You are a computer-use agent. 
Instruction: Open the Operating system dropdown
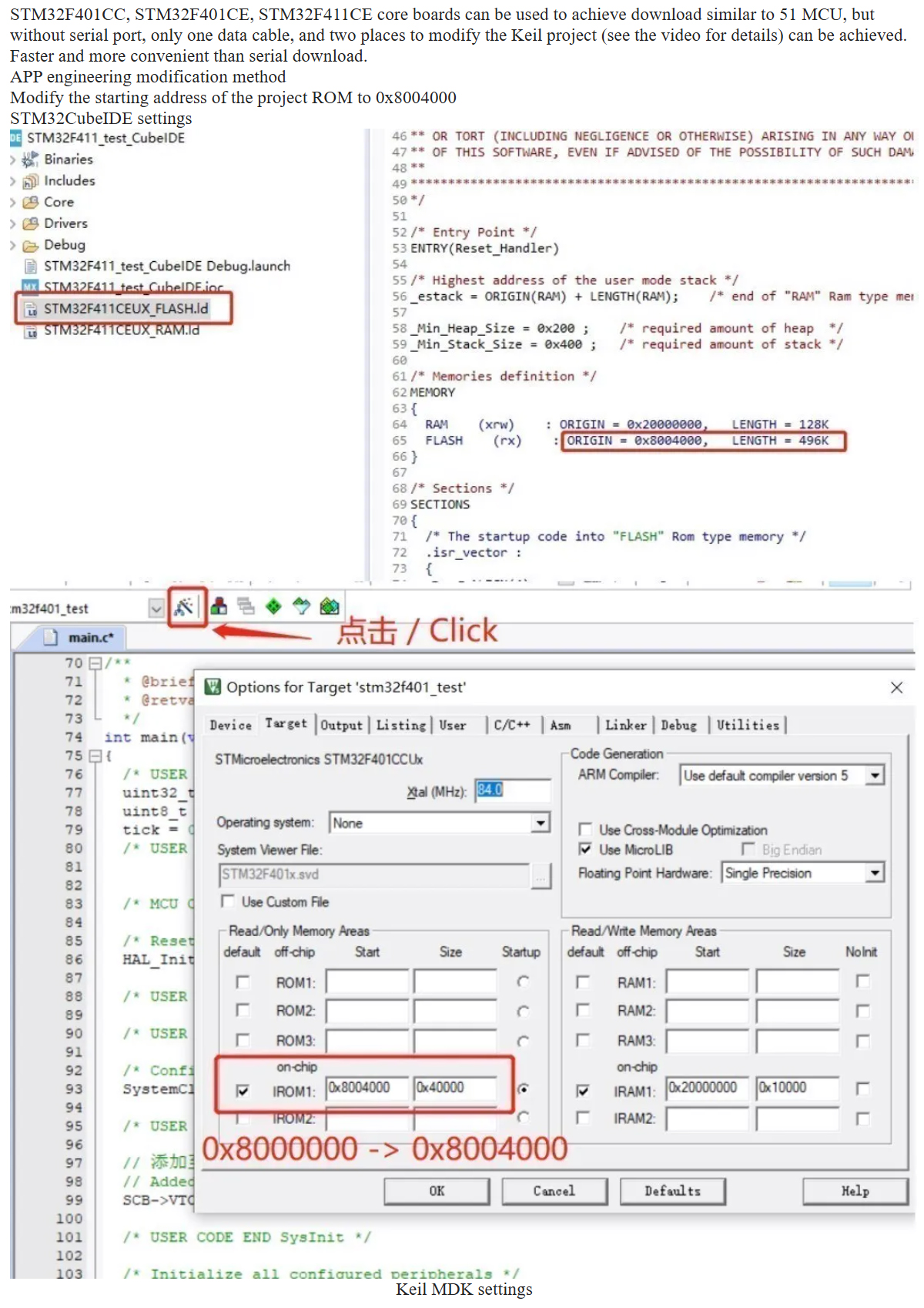pyautogui.click(x=541, y=823)
